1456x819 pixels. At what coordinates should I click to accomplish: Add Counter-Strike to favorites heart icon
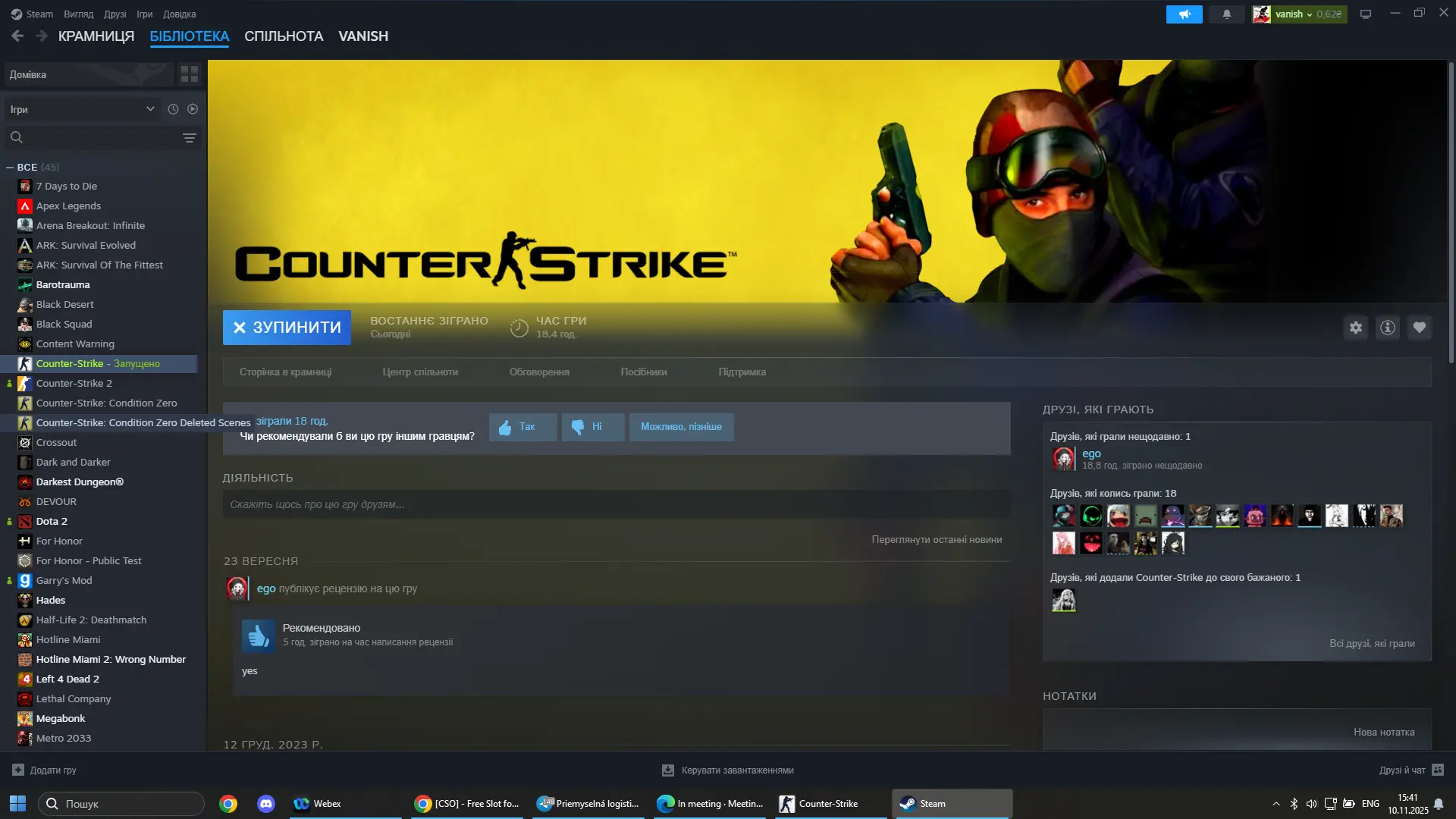(x=1419, y=328)
